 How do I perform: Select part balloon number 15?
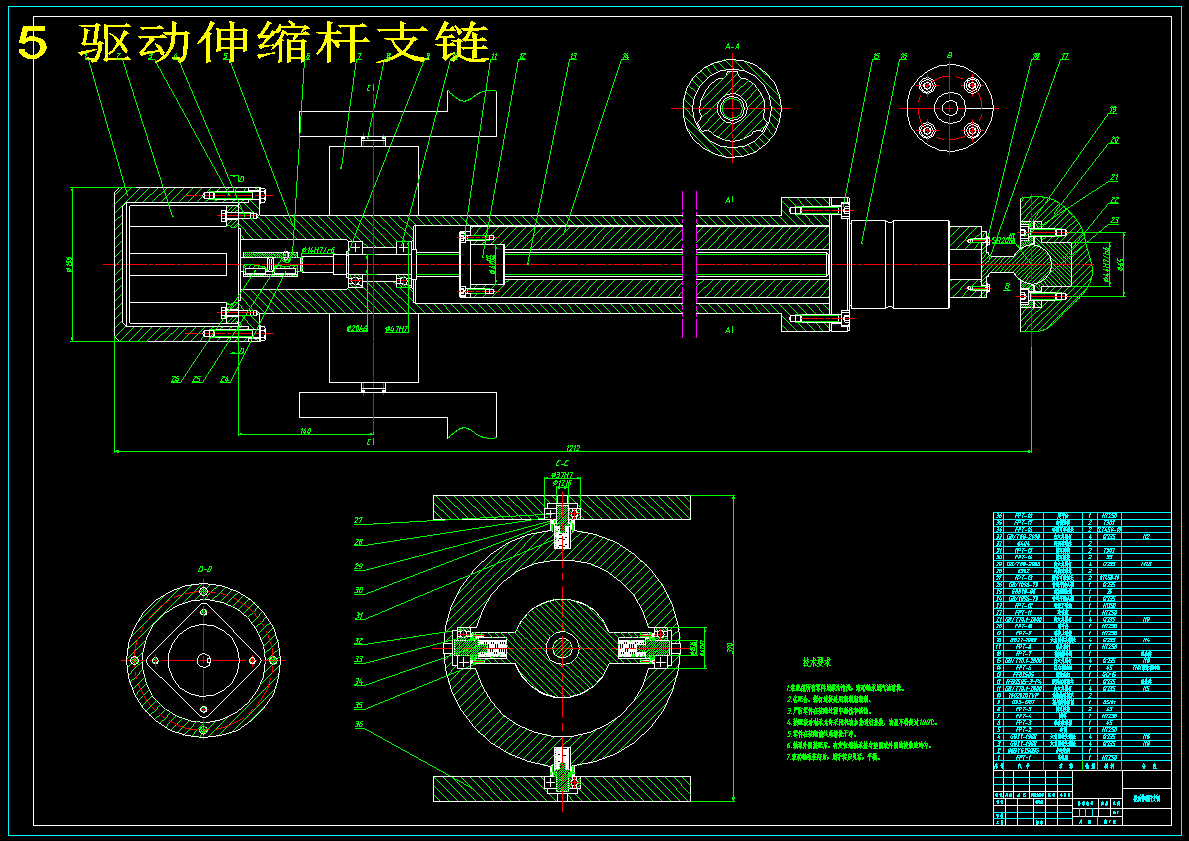876,56
